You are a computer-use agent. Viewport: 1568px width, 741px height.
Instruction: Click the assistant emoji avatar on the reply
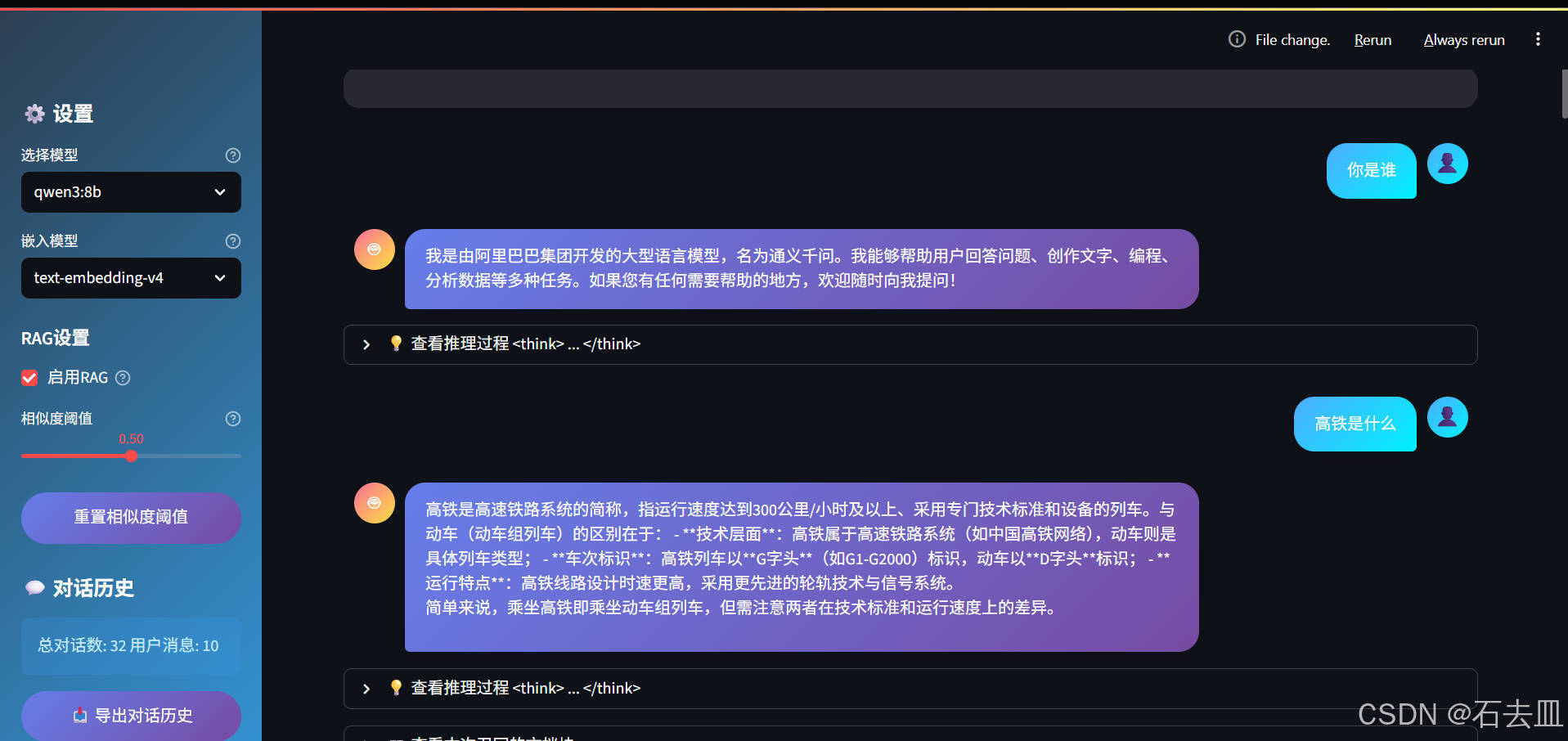(x=374, y=249)
